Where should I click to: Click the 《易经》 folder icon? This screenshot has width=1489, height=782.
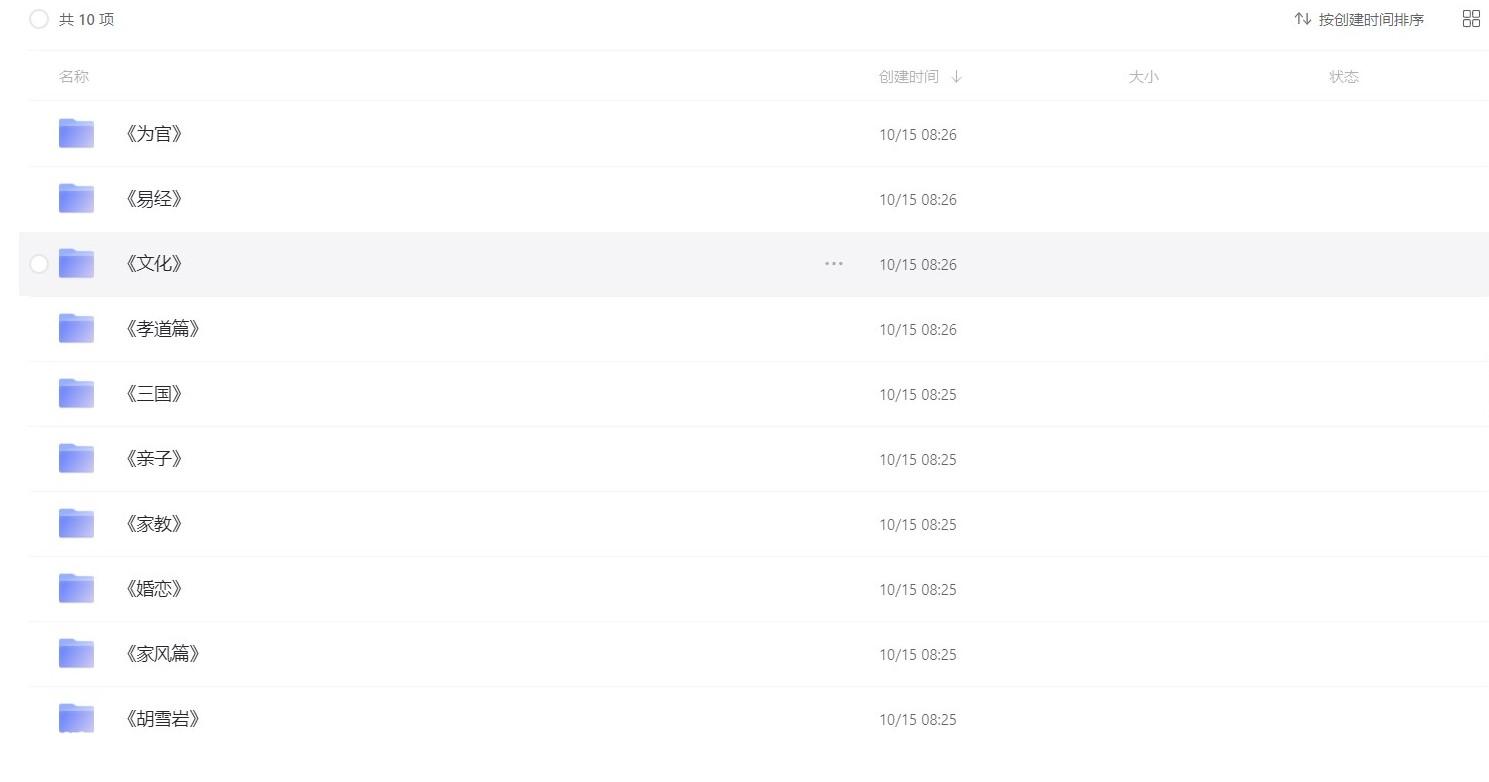coord(76,198)
